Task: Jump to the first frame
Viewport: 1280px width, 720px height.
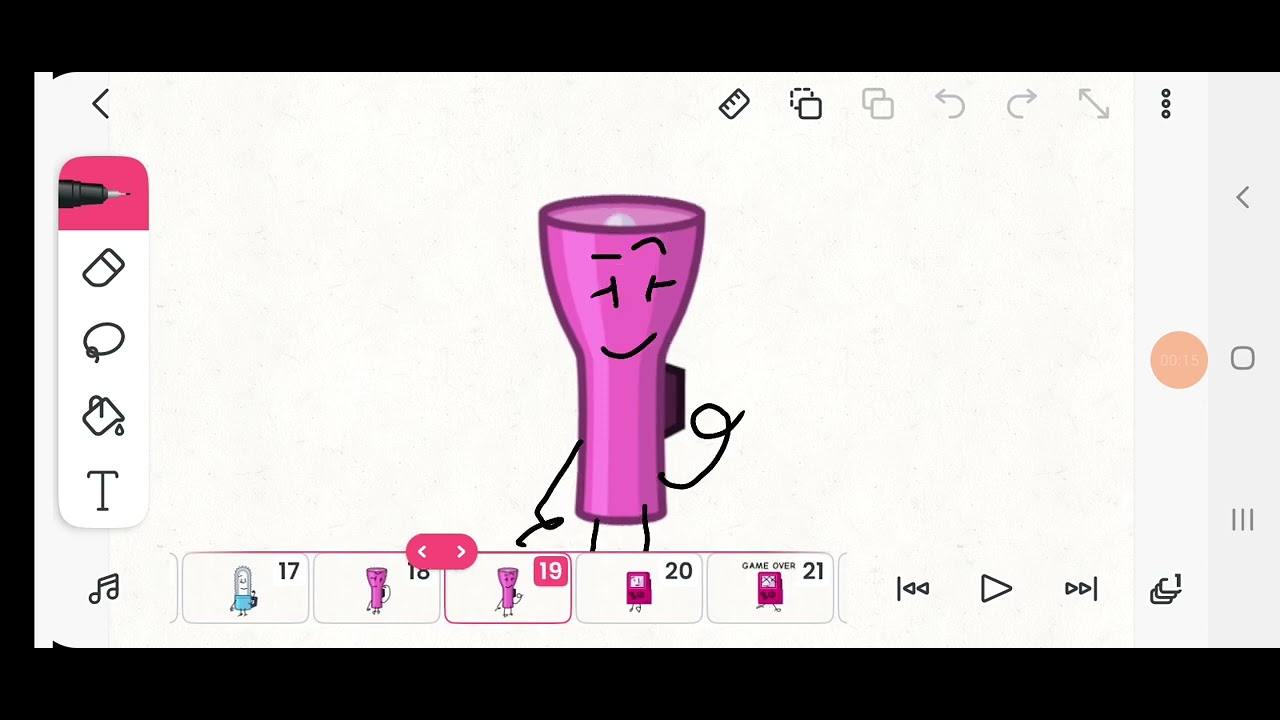Action: [x=913, y=589]
